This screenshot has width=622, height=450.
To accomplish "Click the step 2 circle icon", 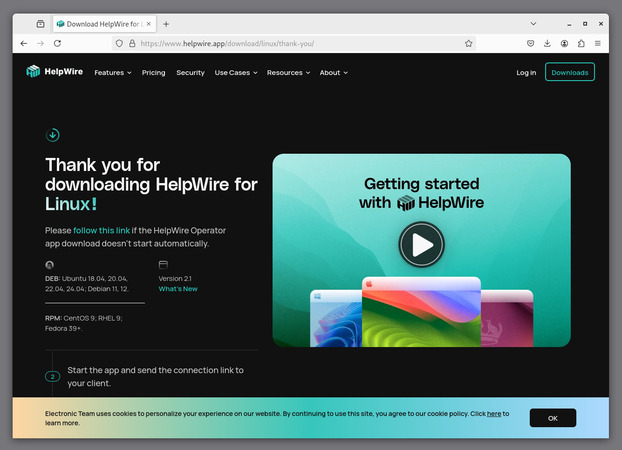I will (x=52, y=377).
